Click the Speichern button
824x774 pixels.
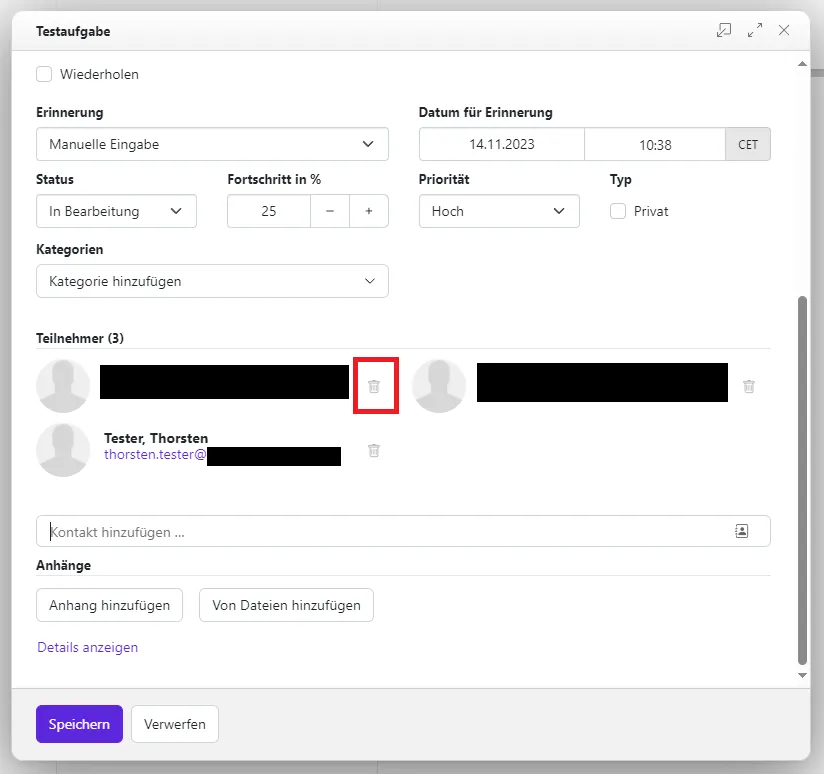click(x=79, y=724)
